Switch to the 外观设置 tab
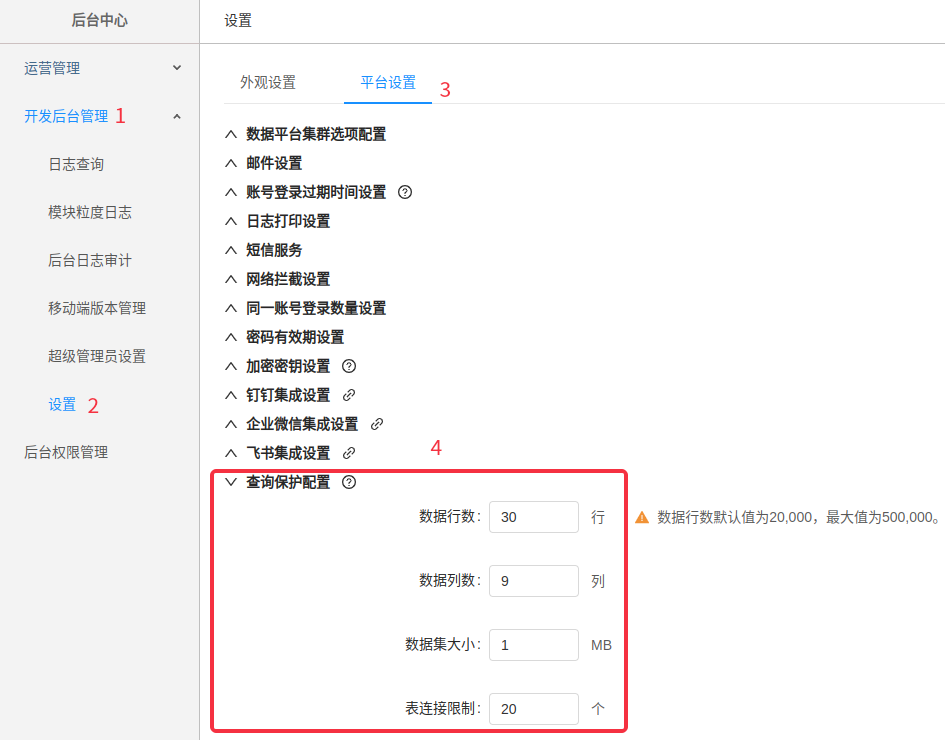Viewport: 945px width, 740px height. point(268,83)
